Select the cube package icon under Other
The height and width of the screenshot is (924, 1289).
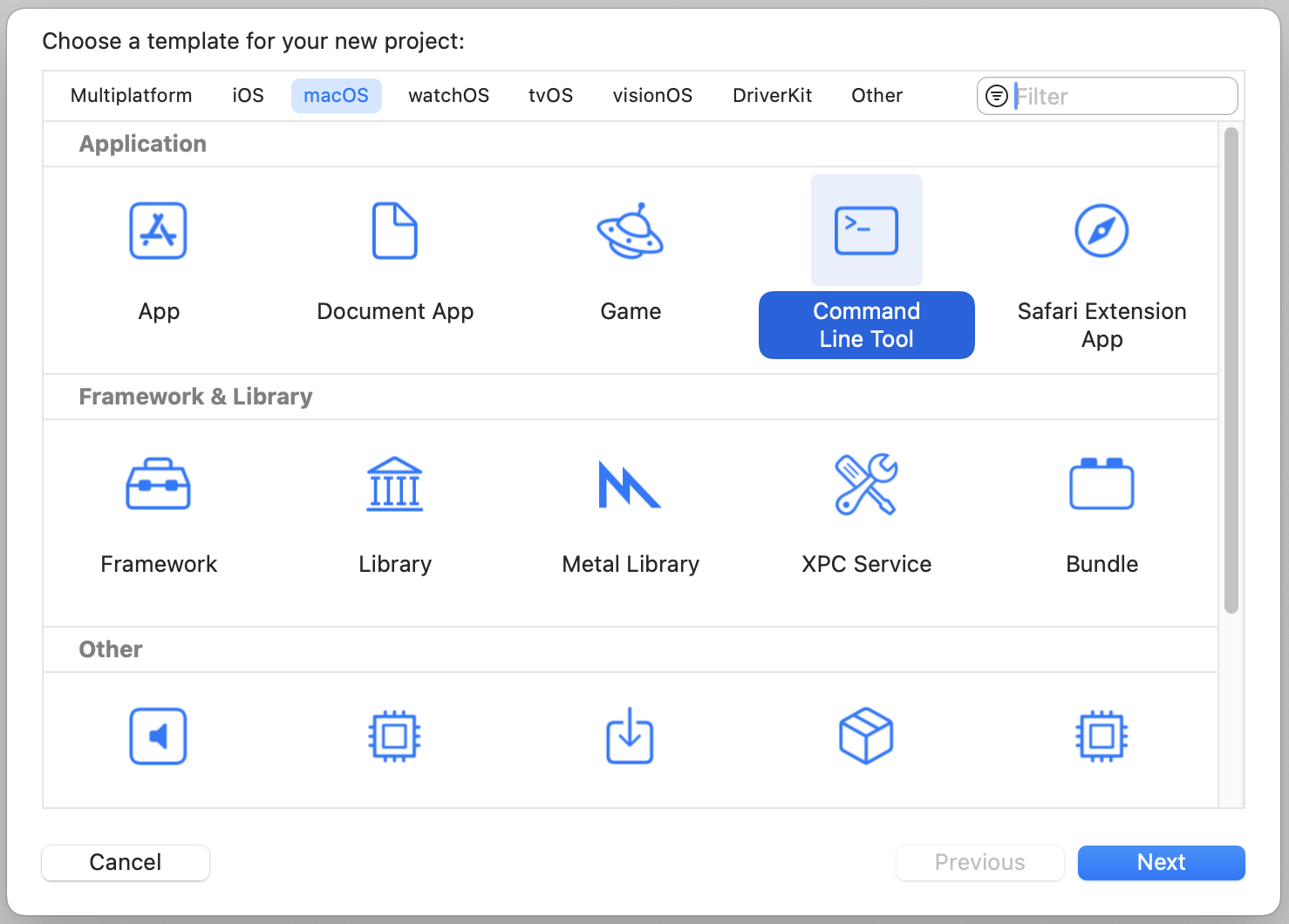click(x=866, y=737)
